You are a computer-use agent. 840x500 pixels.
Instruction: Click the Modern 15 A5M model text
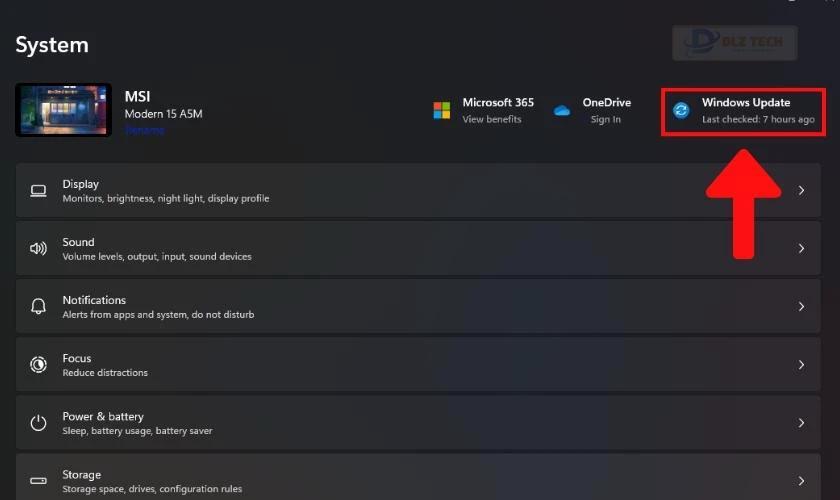163,114
